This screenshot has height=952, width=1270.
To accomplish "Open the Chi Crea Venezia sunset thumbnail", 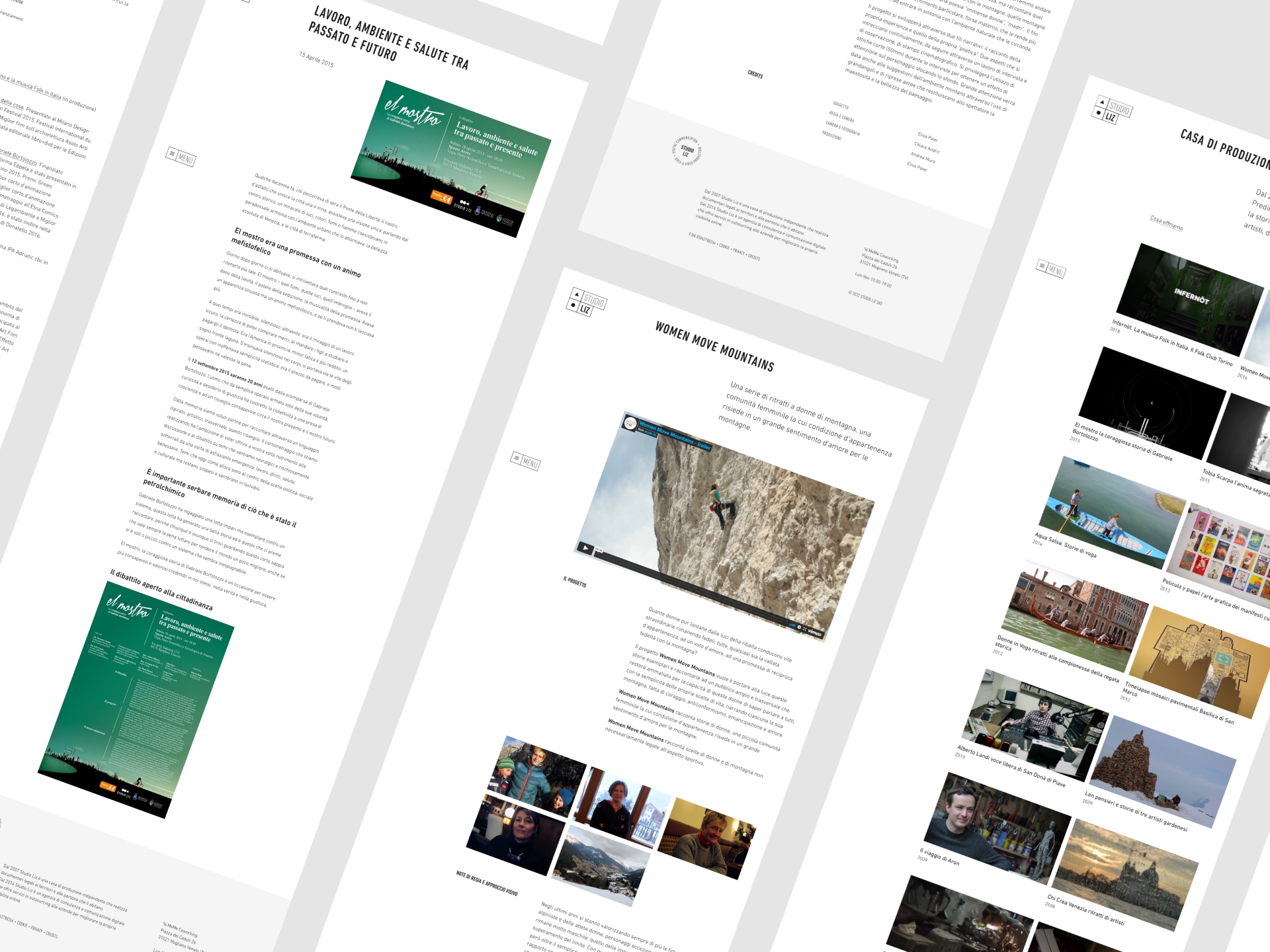I will pos(1126,874).
